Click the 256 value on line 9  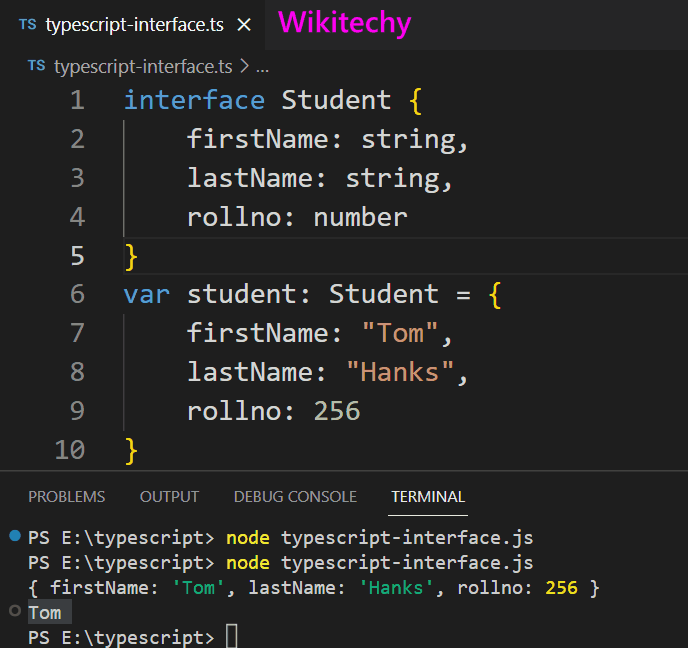tap(337, 411)
